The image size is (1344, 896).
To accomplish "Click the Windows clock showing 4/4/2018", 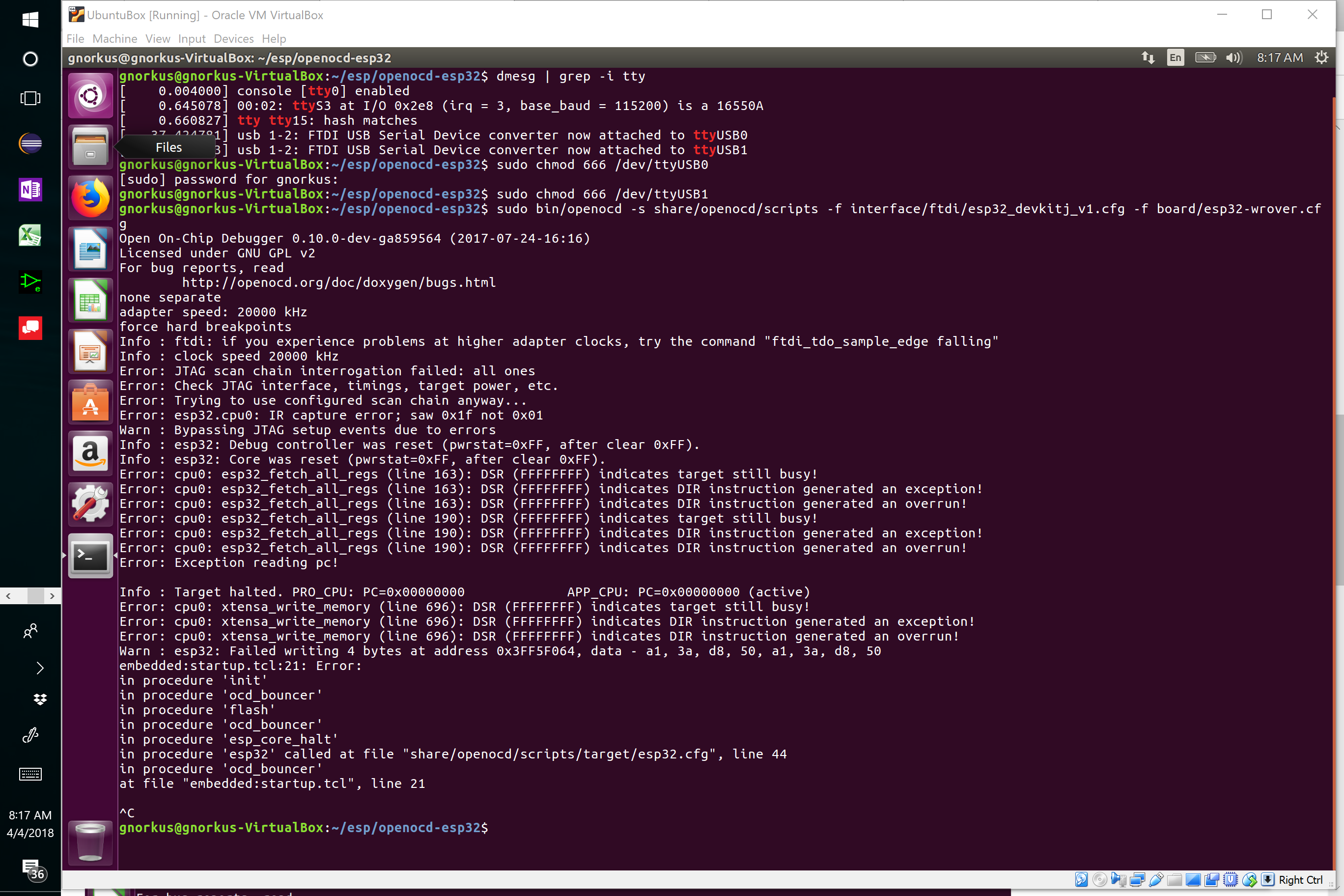I will click(30, 824).
